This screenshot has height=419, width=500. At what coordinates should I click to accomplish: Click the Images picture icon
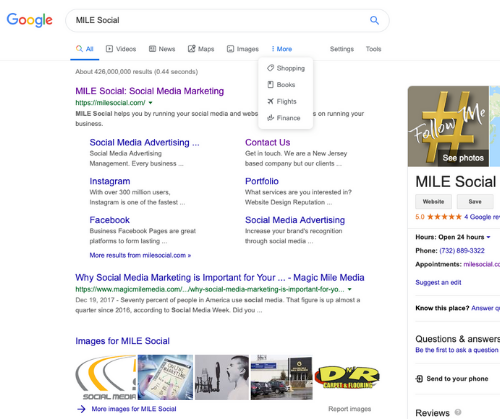pyautogui.click(x=230, y=49)
